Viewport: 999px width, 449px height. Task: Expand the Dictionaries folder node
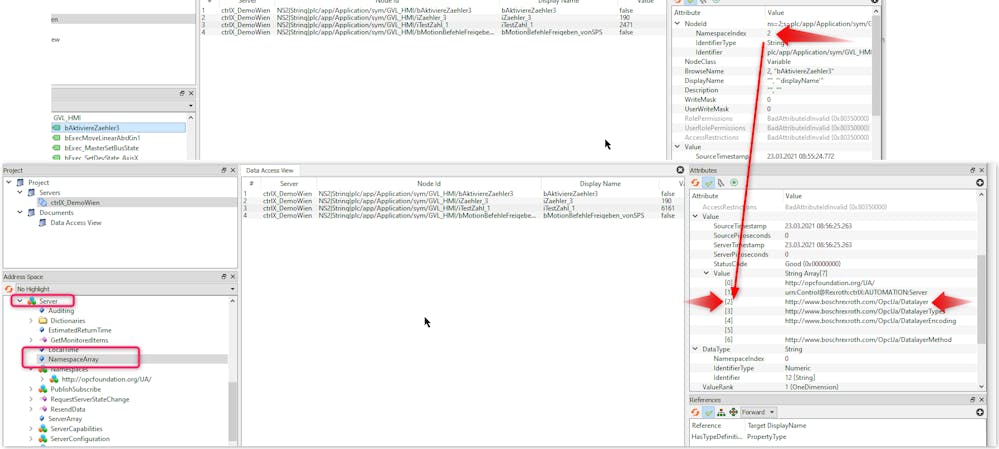pyautogui.click(x=31, y=320)
